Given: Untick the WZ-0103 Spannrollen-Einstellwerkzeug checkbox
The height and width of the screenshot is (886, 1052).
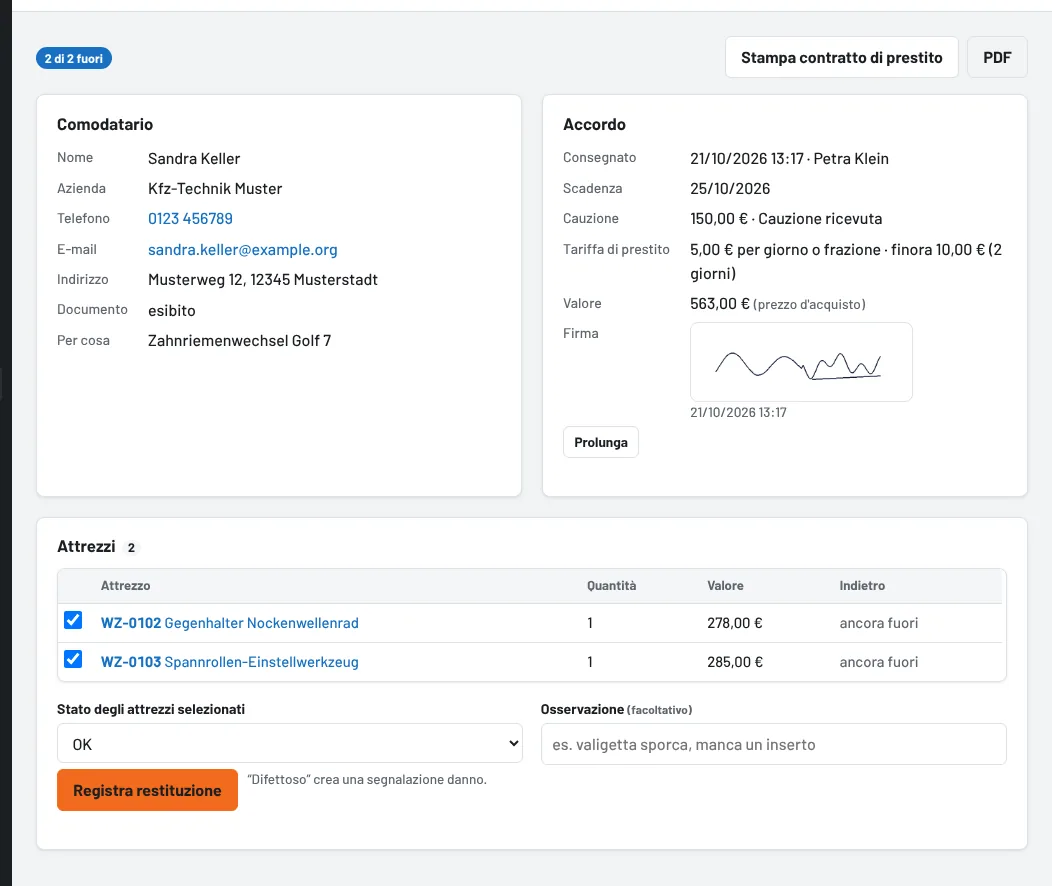Looking at the screenshot, I should pos(73,659).
